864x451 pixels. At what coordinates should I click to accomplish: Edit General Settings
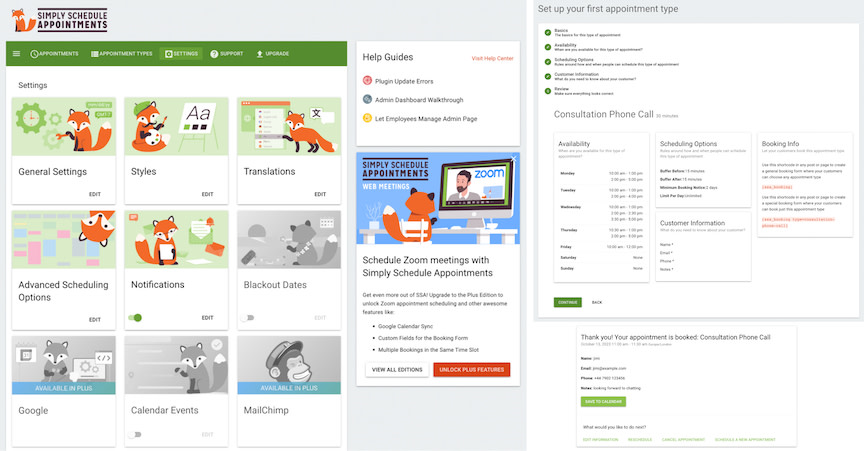tap(95, 194)
